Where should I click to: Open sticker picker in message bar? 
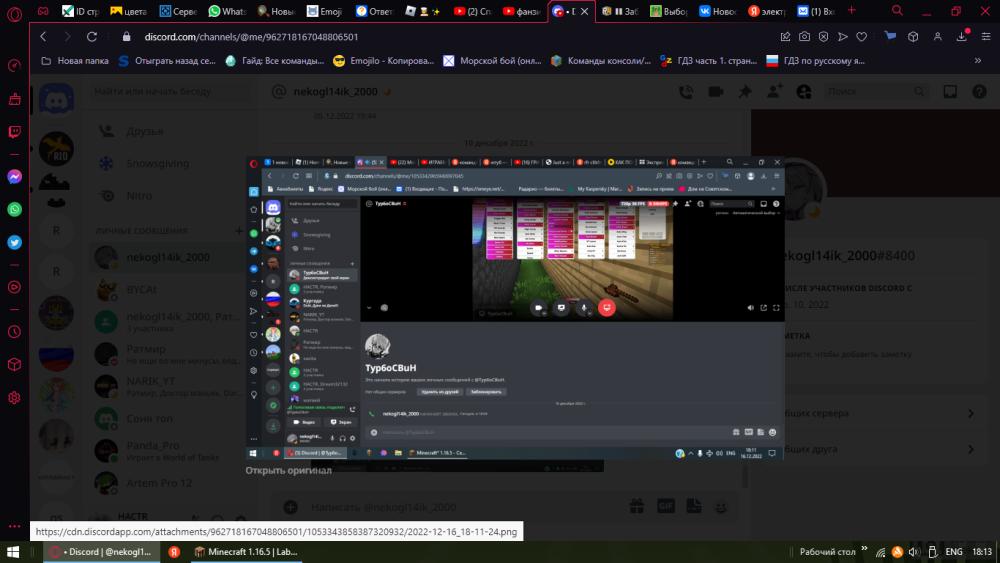(x=693, y=506)
